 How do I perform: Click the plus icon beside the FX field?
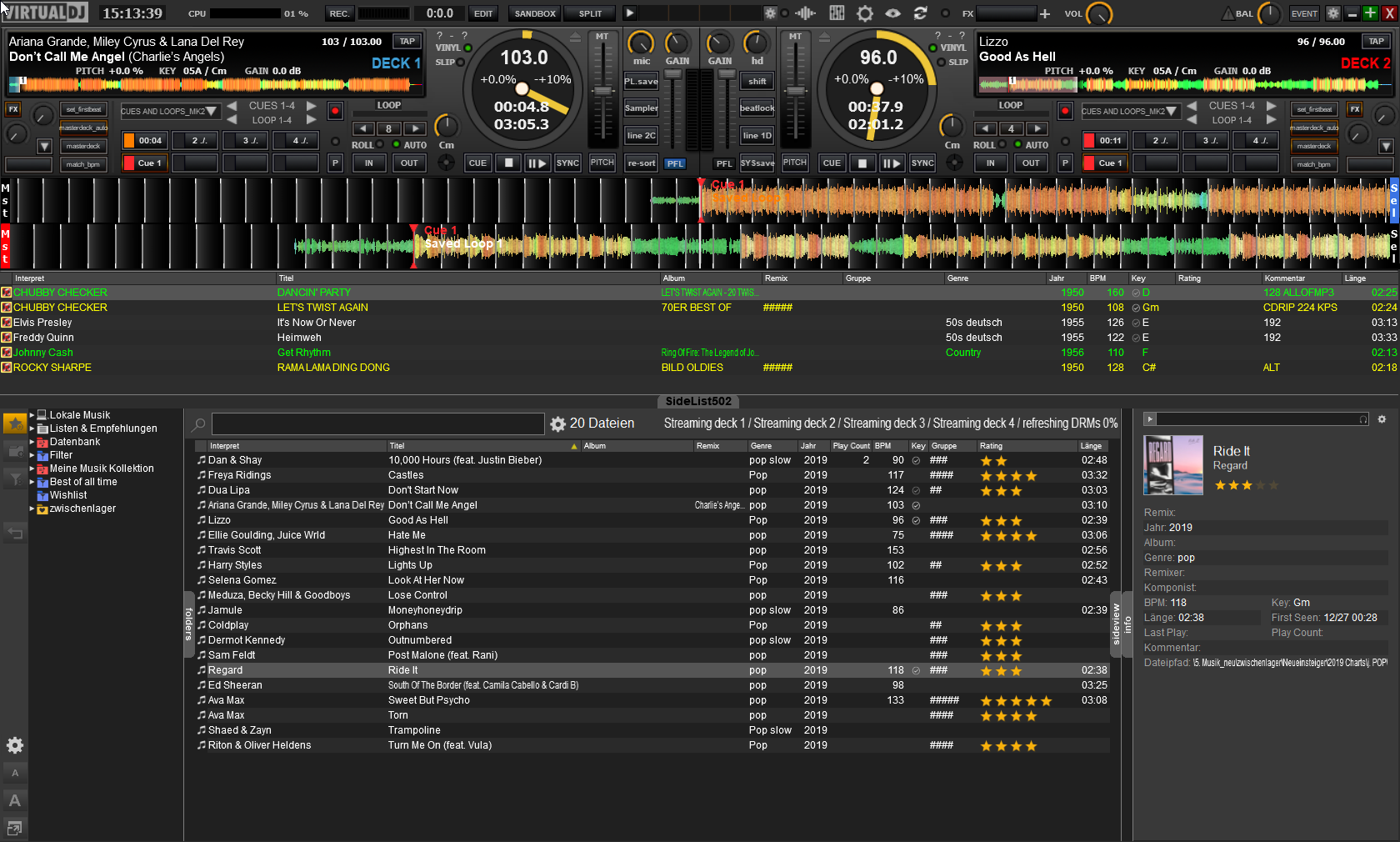point(1044,13)
